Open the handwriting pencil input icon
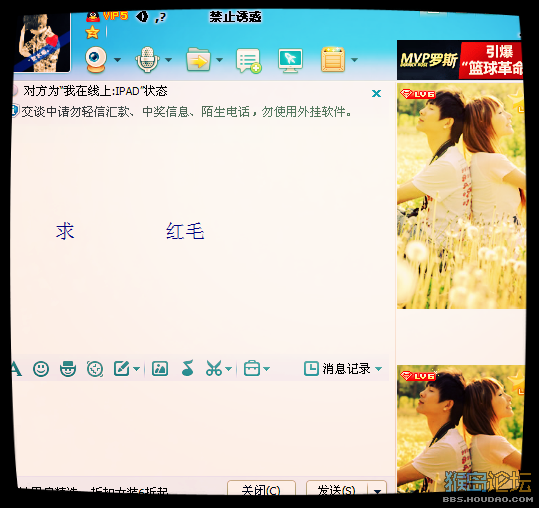 click(122, 368)
